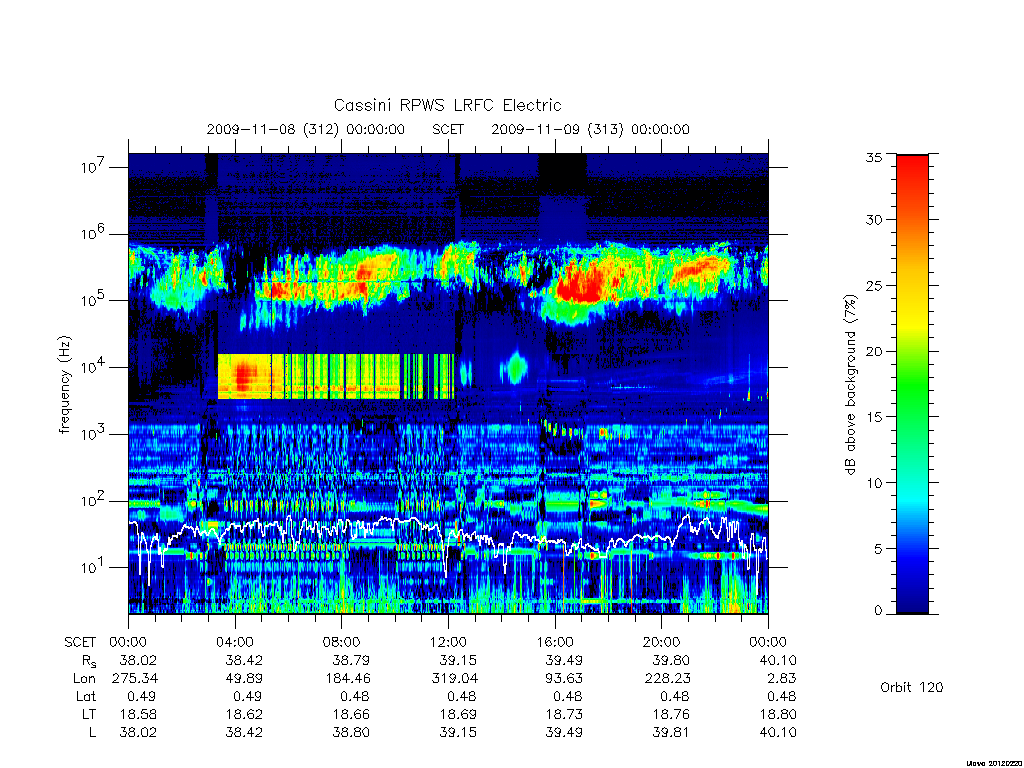Click the "0" colorbar tick label
1024x768 pixels.
(877, 610)
